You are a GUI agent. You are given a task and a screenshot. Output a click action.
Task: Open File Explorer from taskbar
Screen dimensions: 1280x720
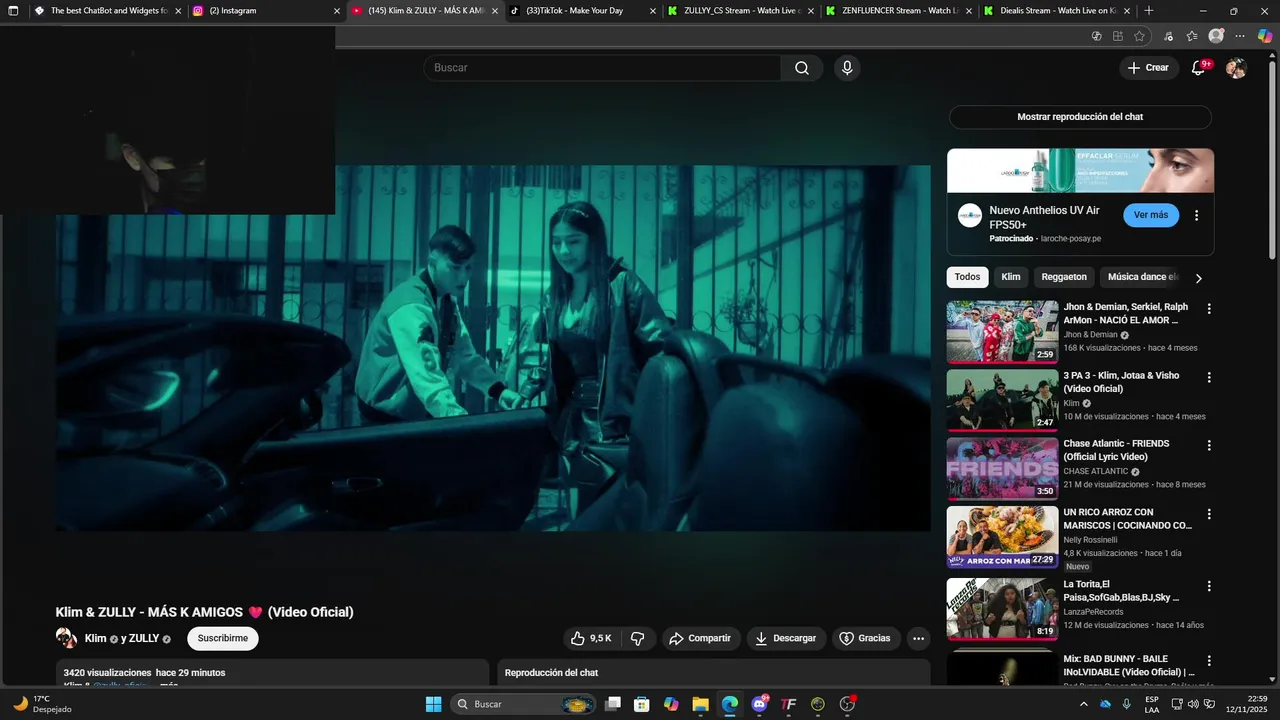point(700,704)
